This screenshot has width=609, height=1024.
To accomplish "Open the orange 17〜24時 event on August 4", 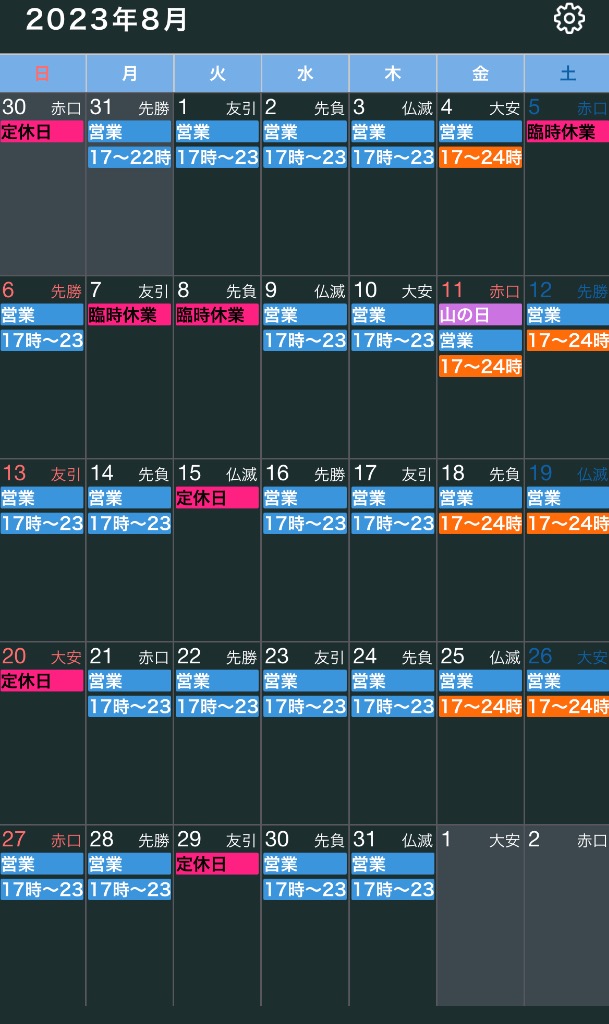I will (480, 157).
